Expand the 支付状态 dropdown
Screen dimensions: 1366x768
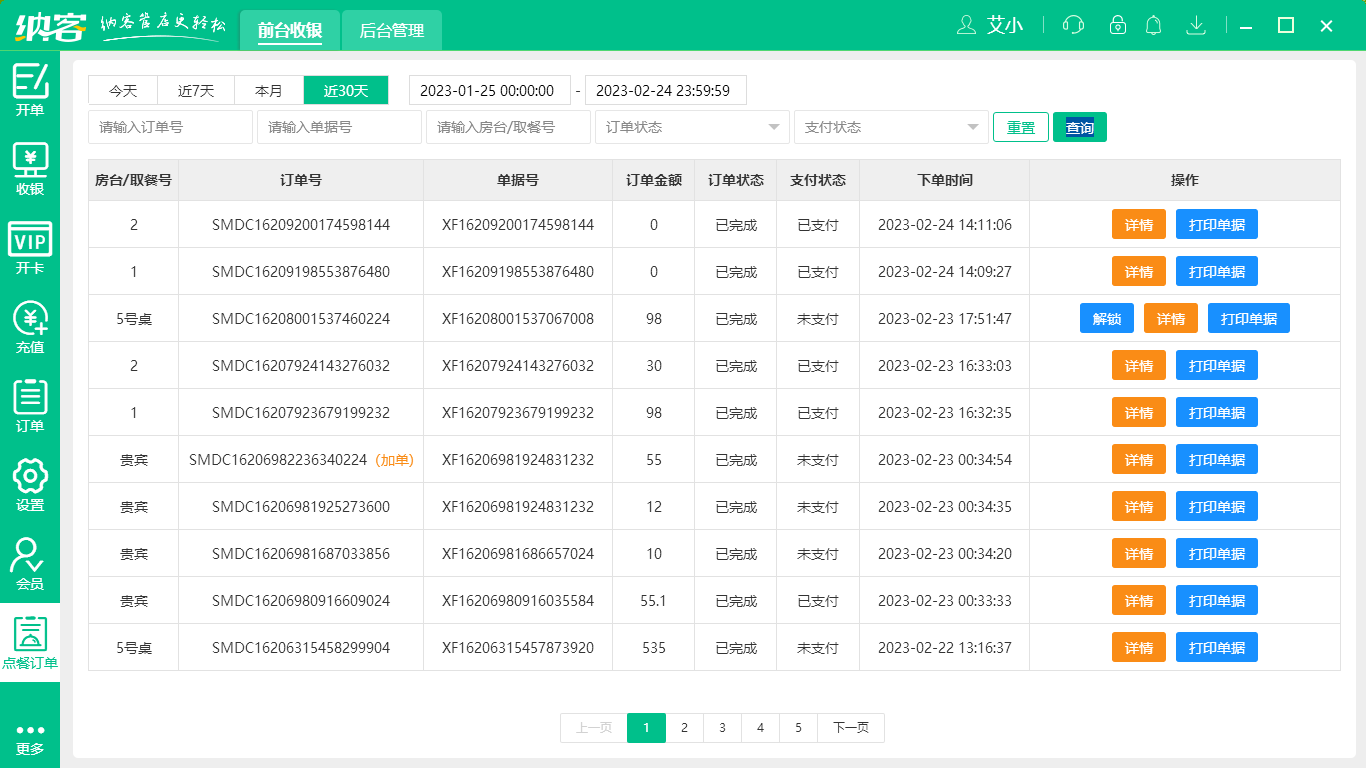coord(890,127)
